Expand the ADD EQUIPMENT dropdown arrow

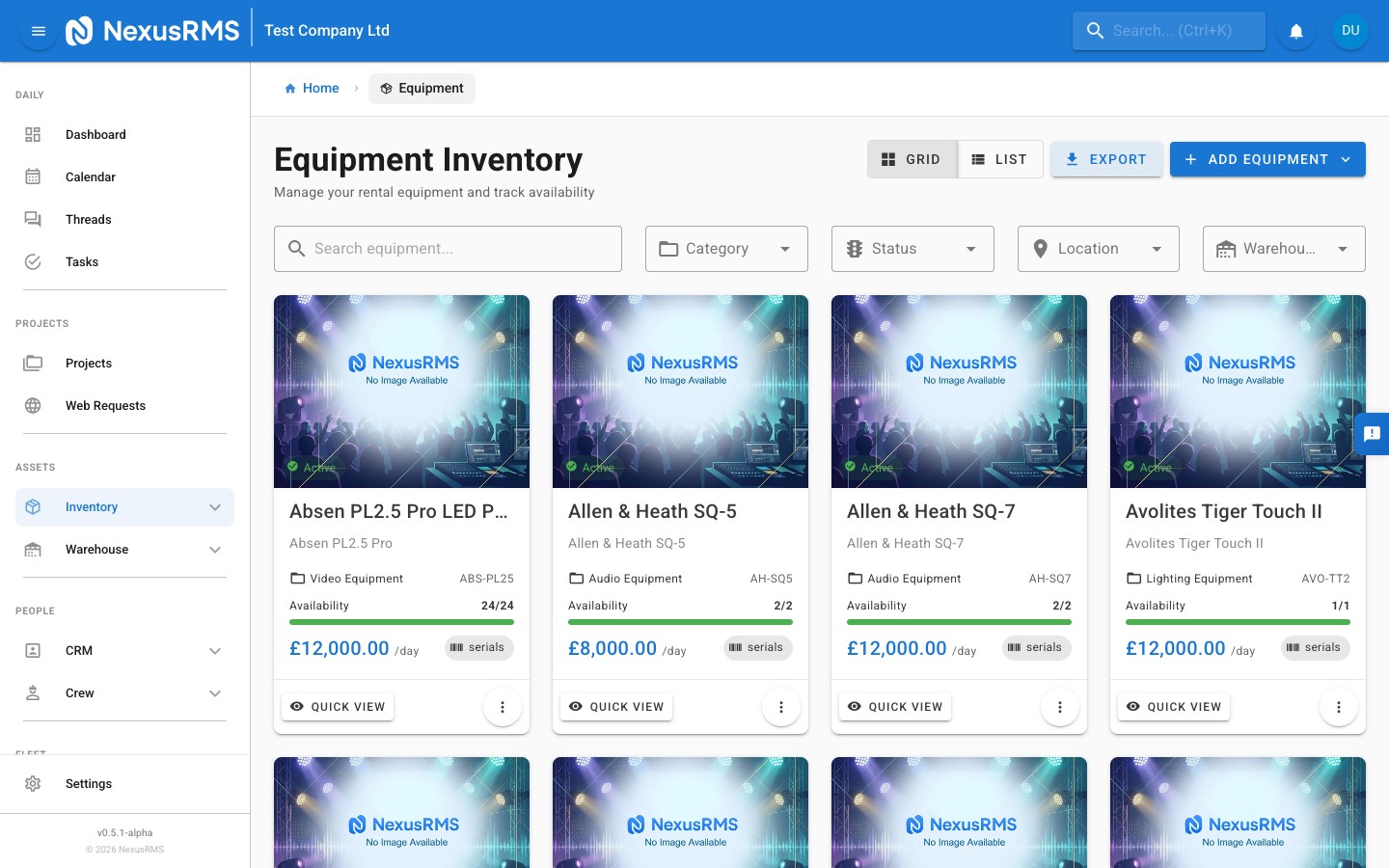[1346, 159]
